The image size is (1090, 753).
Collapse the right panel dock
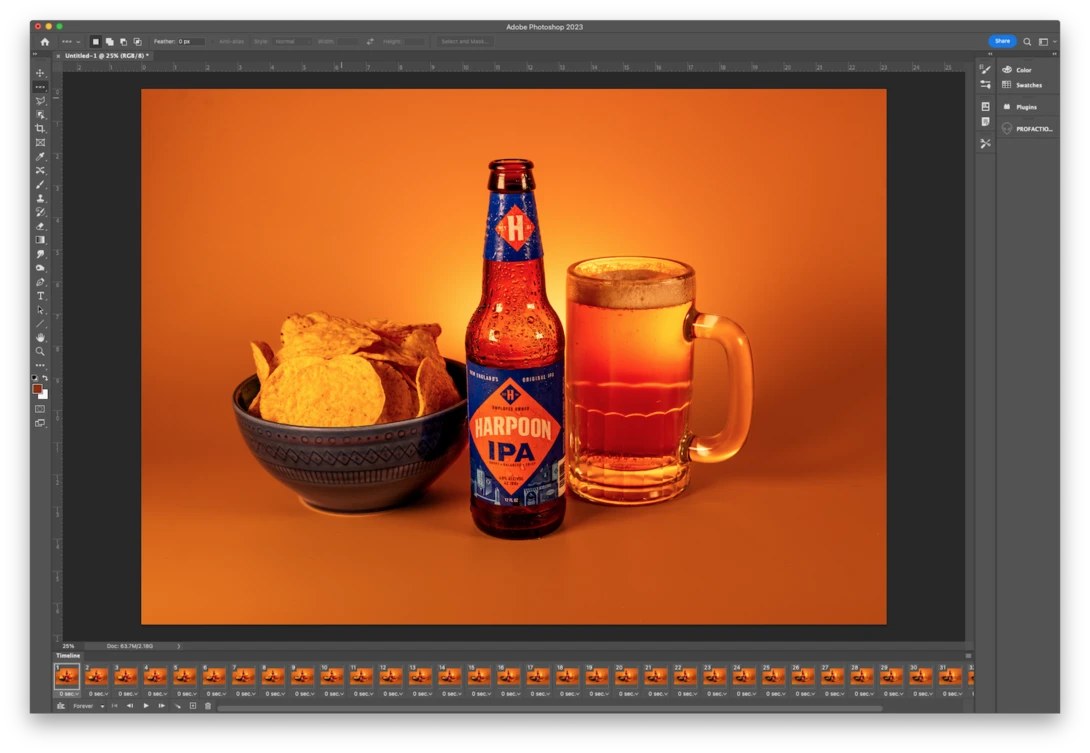tap(1055, 54)
